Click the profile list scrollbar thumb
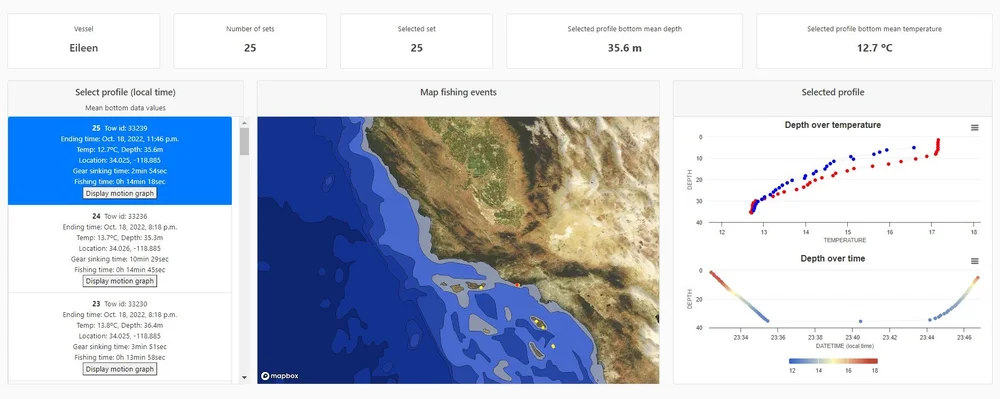The height and width of the screenshot is (399, 1000). [x=244, y=141]
